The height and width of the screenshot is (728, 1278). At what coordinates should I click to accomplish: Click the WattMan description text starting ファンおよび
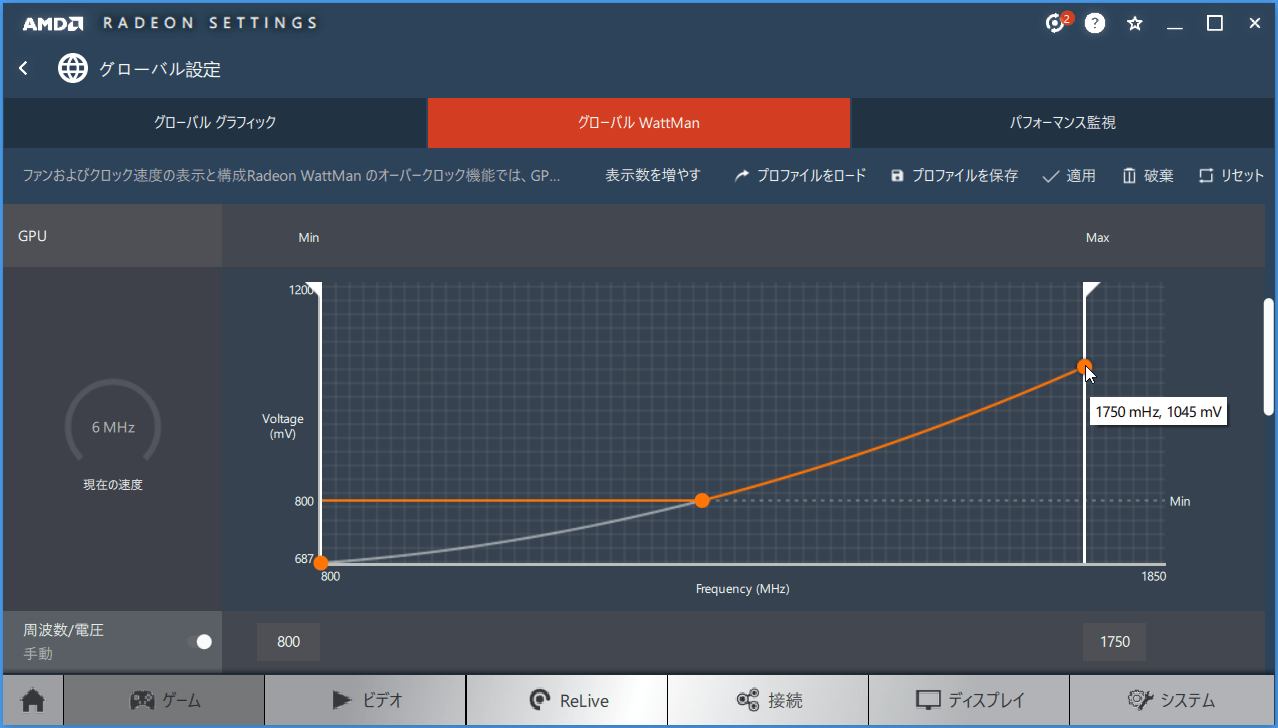292,176
